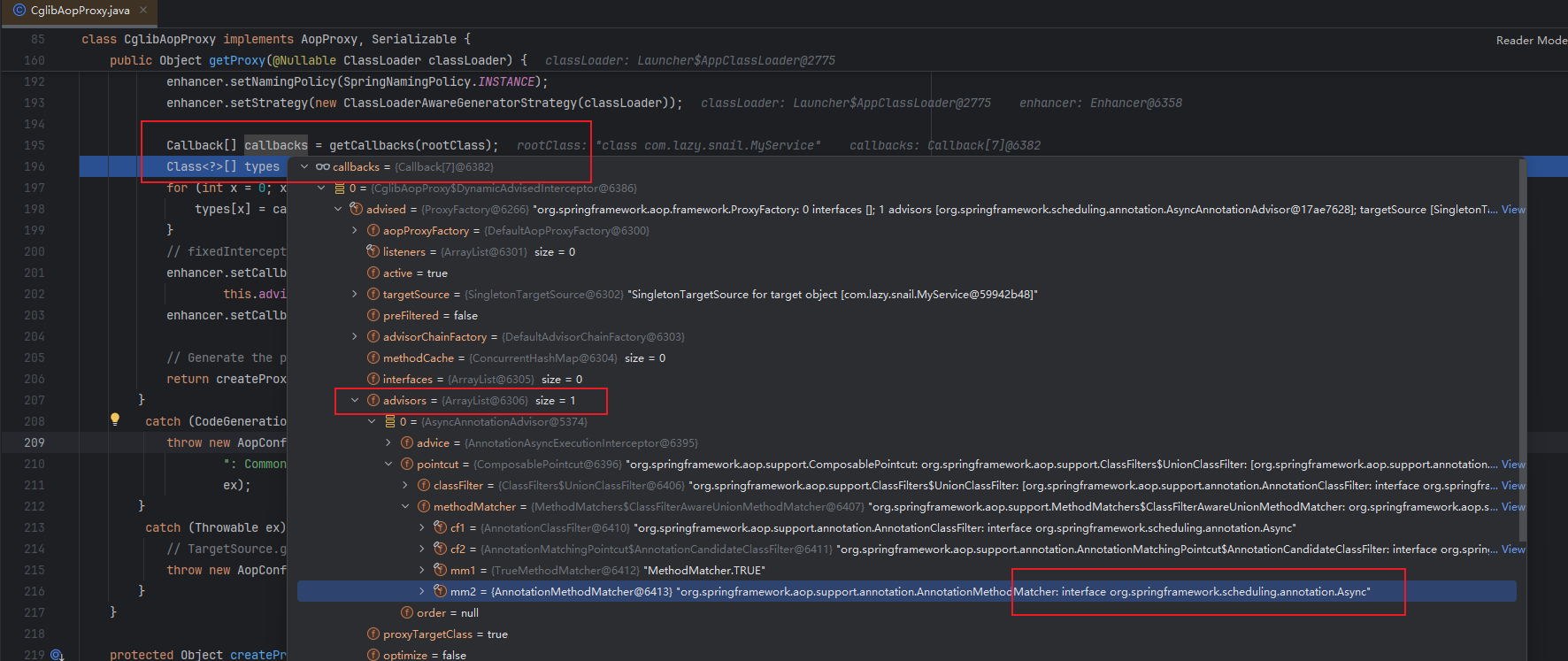Click the field icon beside pointcut
The height and width of the screenshot is (661, 1568).
point(407,464)
